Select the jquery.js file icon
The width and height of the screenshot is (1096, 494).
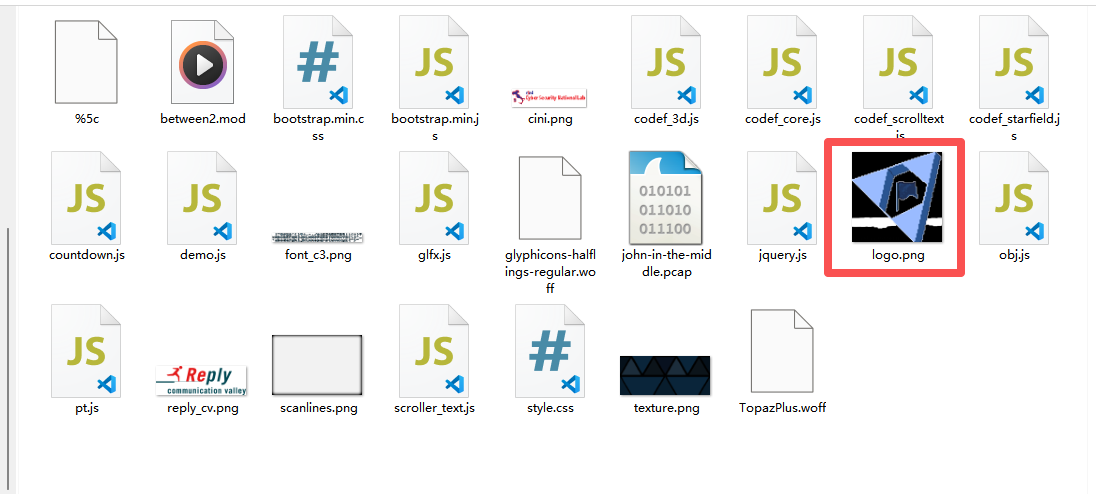point(782,198)
